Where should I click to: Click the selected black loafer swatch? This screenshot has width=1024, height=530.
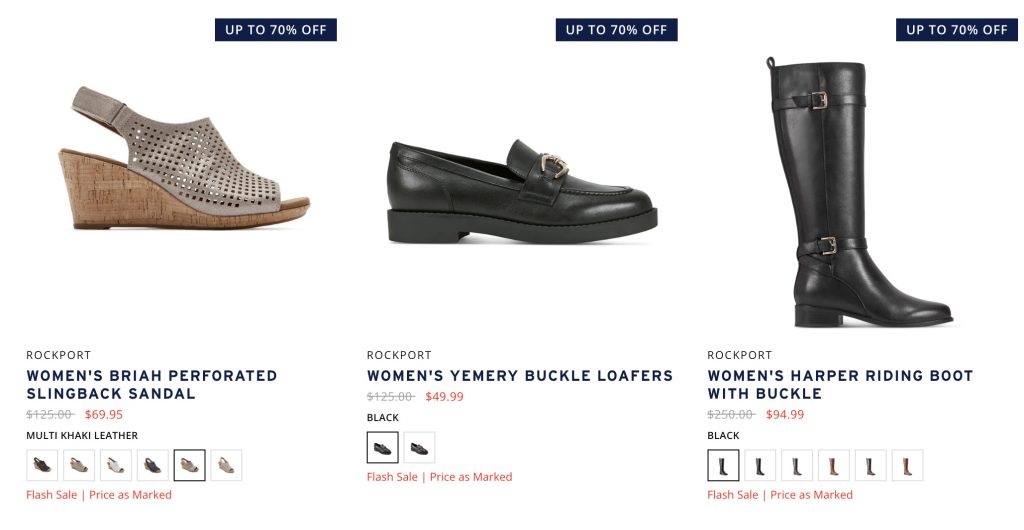tap(383, 447)
